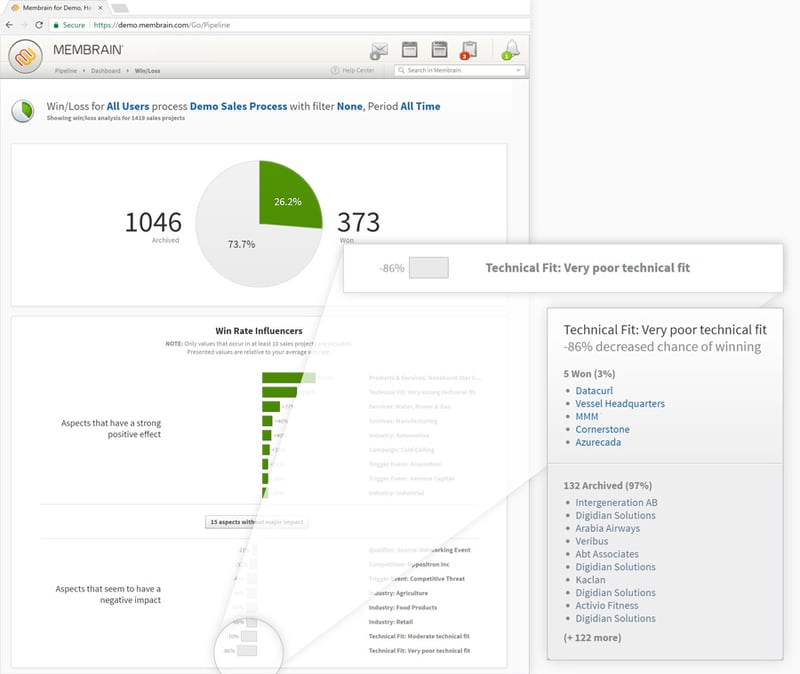Go to the Pipeline breadcrumb

click(x=66, y=71)
